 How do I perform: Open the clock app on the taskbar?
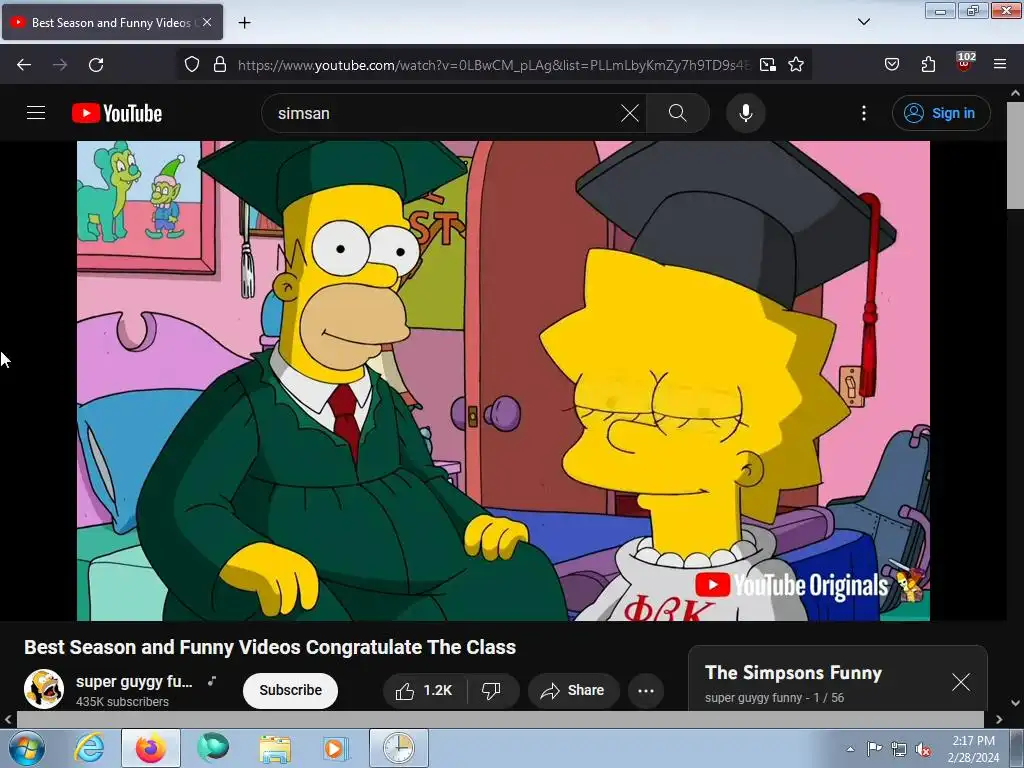click(399, 748)
